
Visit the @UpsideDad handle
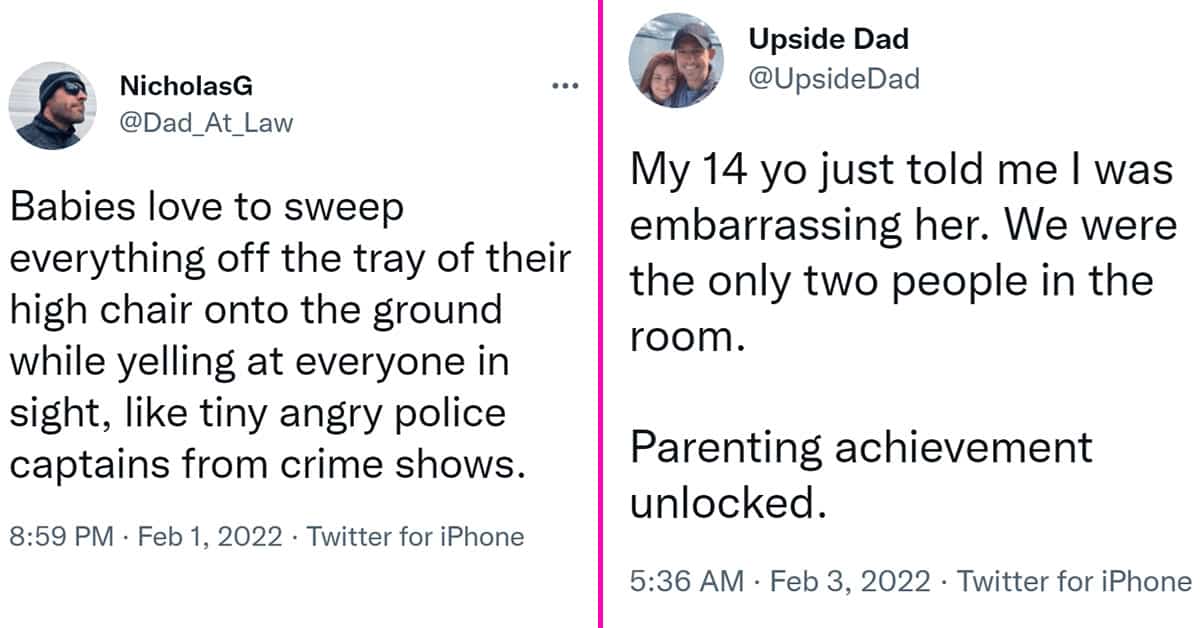point(833,78)
